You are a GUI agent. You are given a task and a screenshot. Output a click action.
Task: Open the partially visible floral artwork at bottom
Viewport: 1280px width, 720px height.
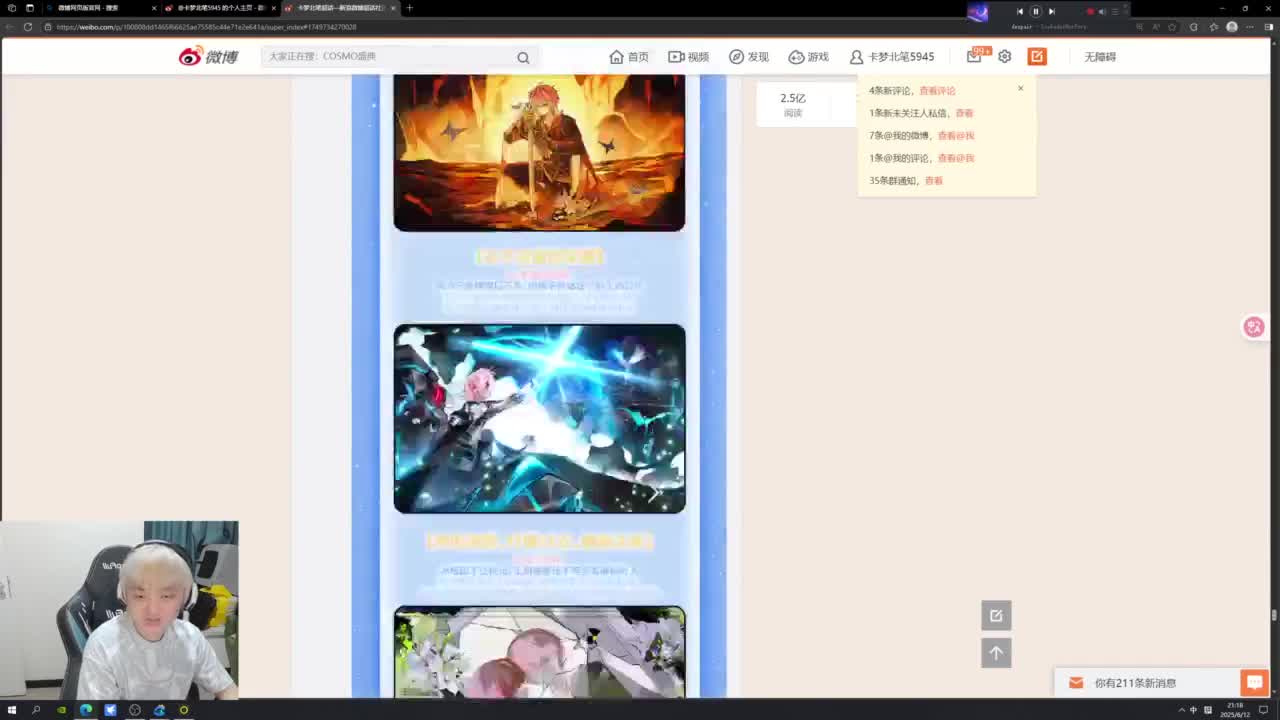[x=539, y=652]
